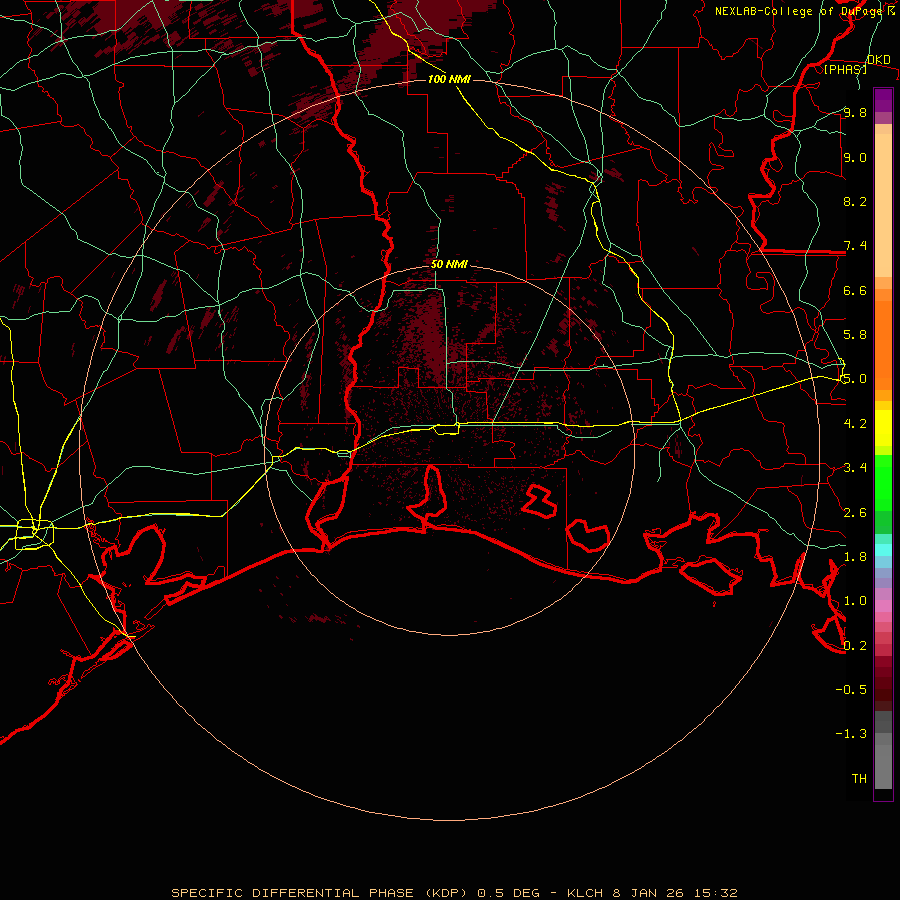The image size is (900, 900).
Task: Pick the orange band on the color scale
Action: point(883,344)
